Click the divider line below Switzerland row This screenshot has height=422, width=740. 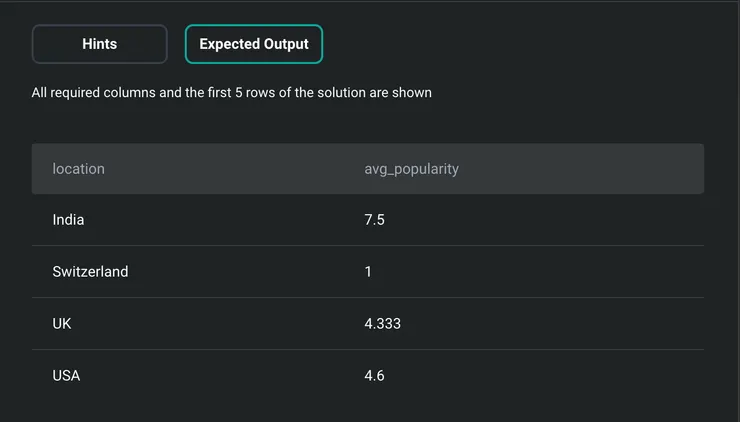[x=367, y=297]
